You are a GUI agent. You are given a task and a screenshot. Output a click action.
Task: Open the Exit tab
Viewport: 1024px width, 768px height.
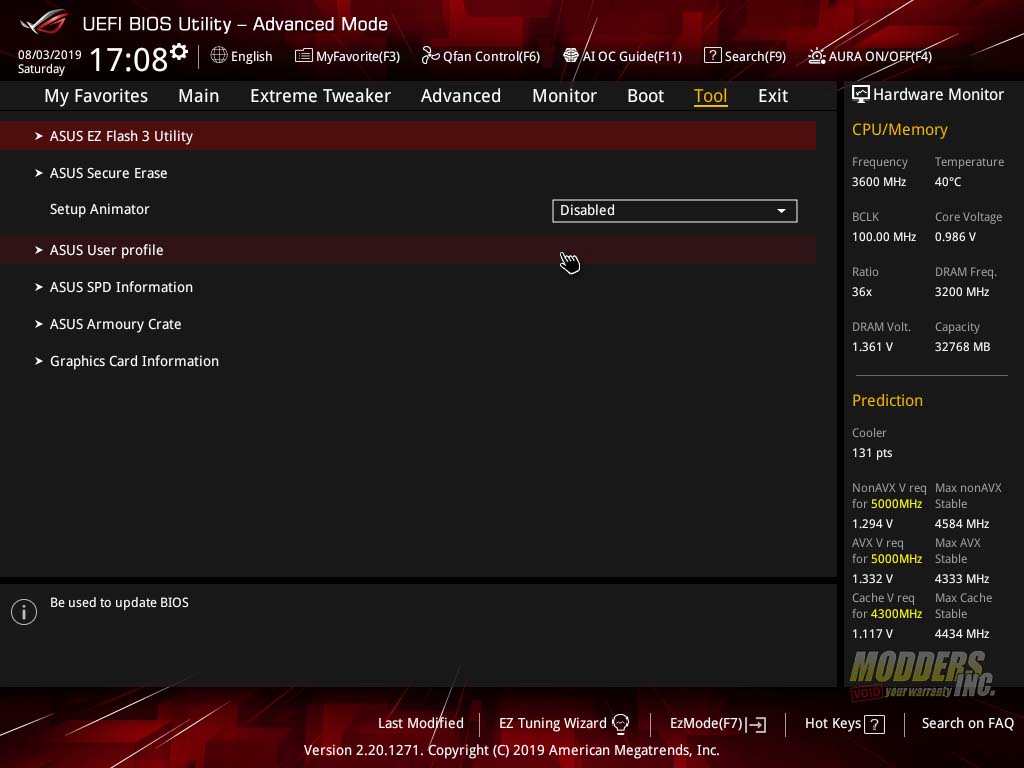coord(773,96)
